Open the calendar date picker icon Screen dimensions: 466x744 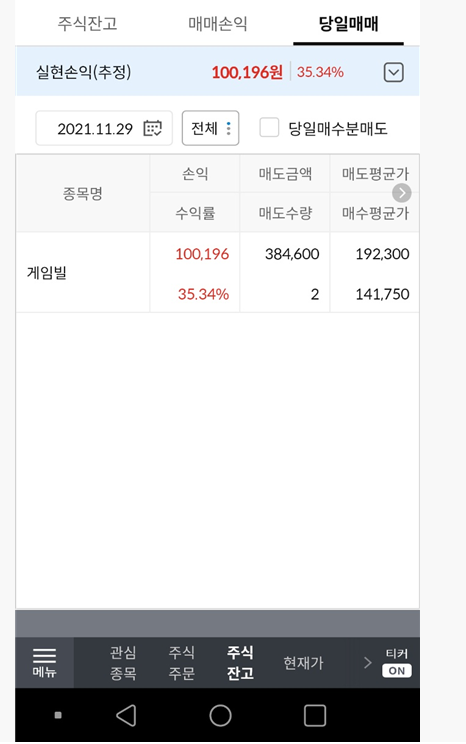pos(152,128)
